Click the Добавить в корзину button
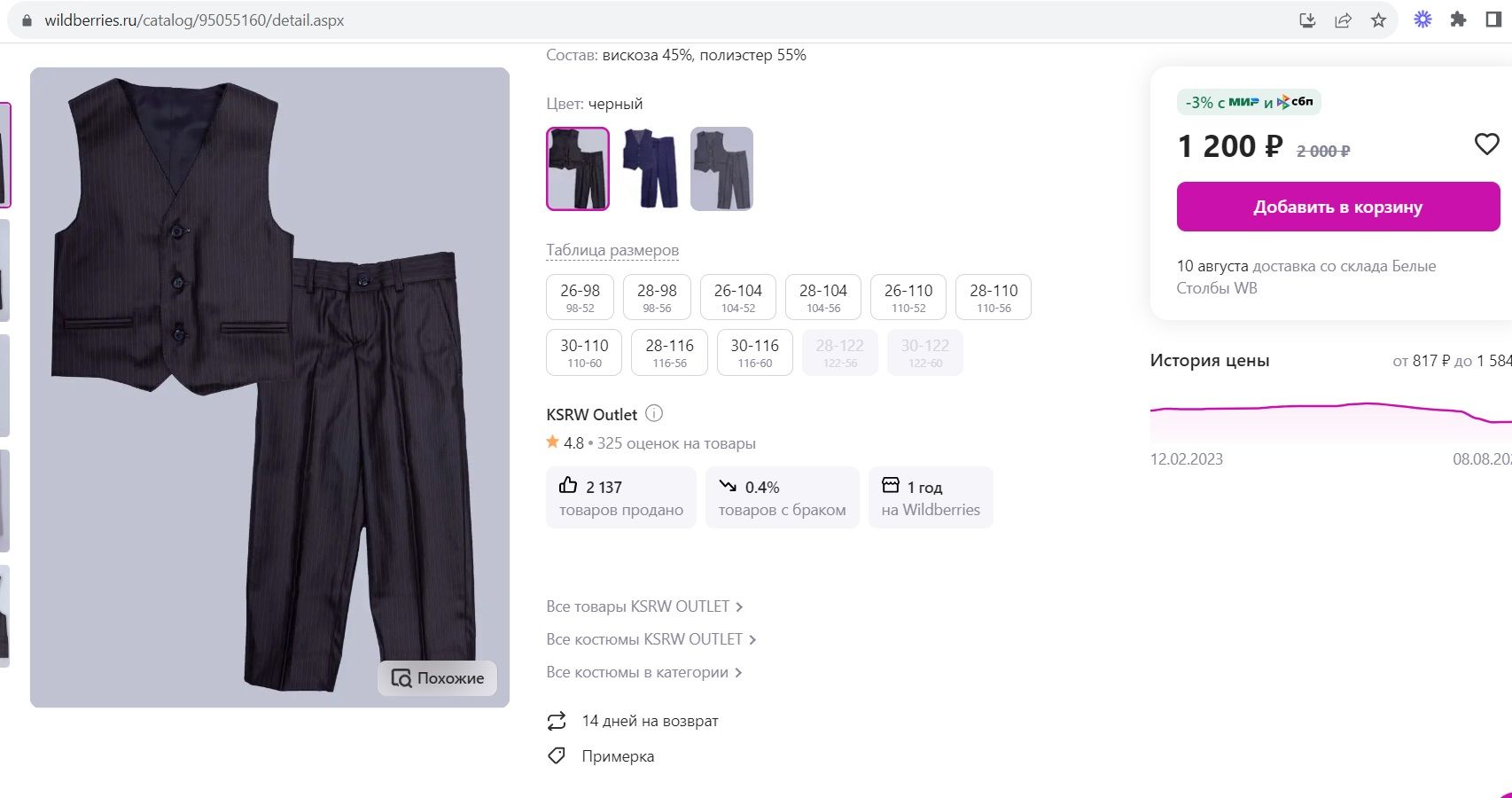The image size is (1512, 798). 1337,207
